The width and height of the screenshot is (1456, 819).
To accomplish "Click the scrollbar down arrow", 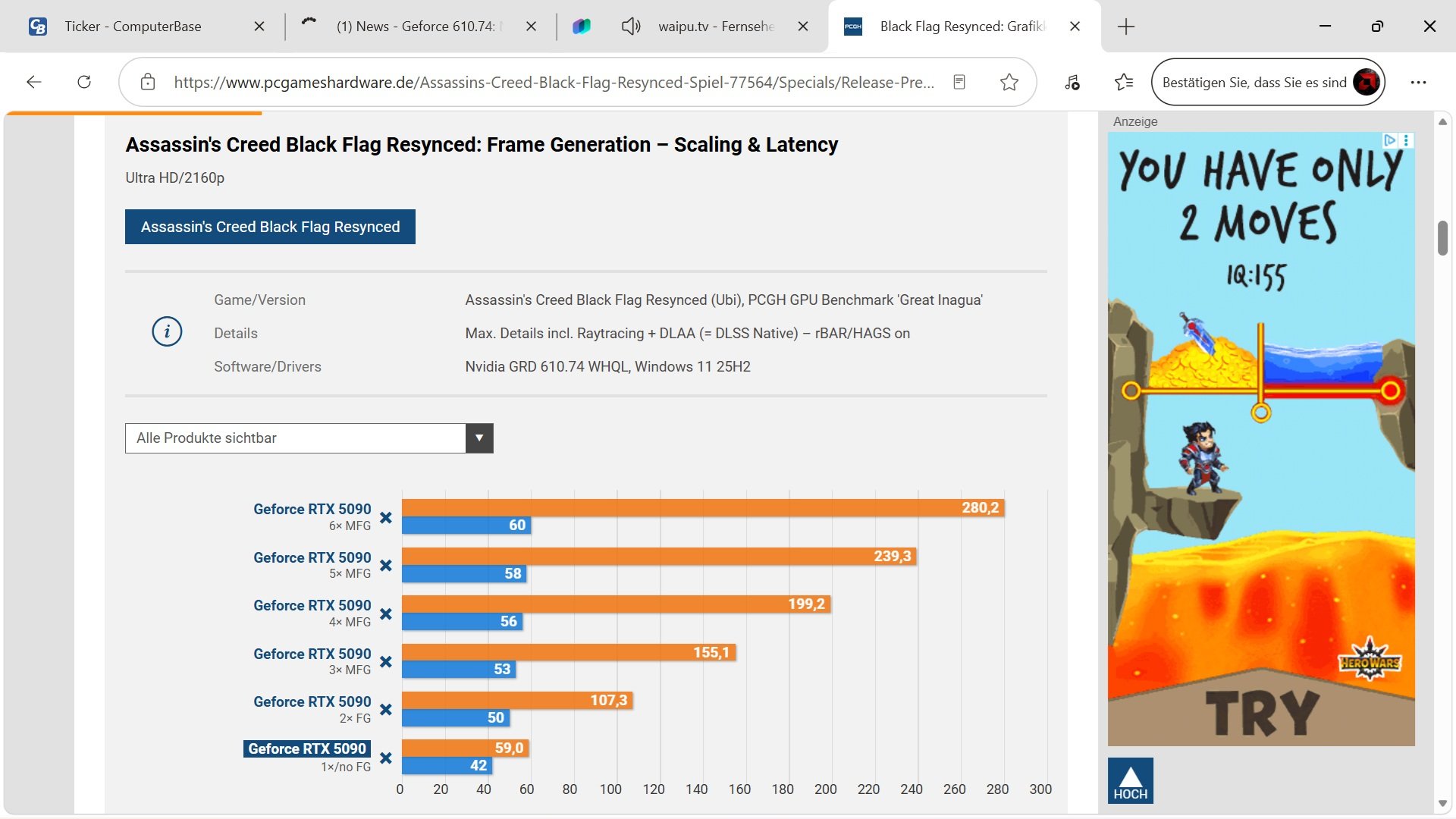I will (1442, 804).
